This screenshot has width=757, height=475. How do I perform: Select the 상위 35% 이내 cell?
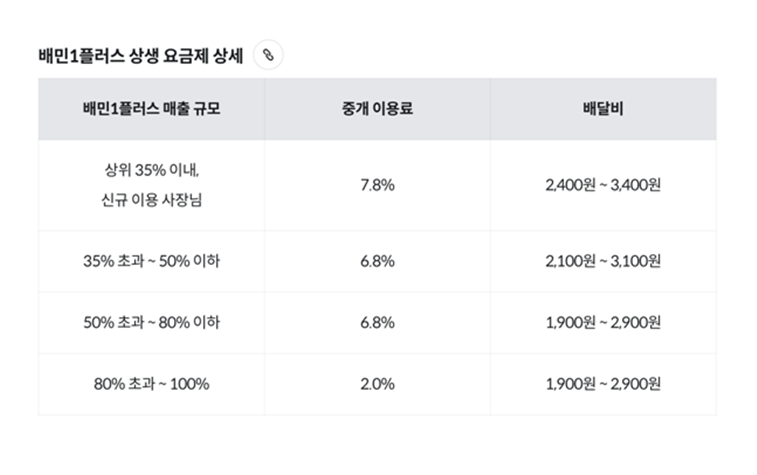click(x=152, y=170)
